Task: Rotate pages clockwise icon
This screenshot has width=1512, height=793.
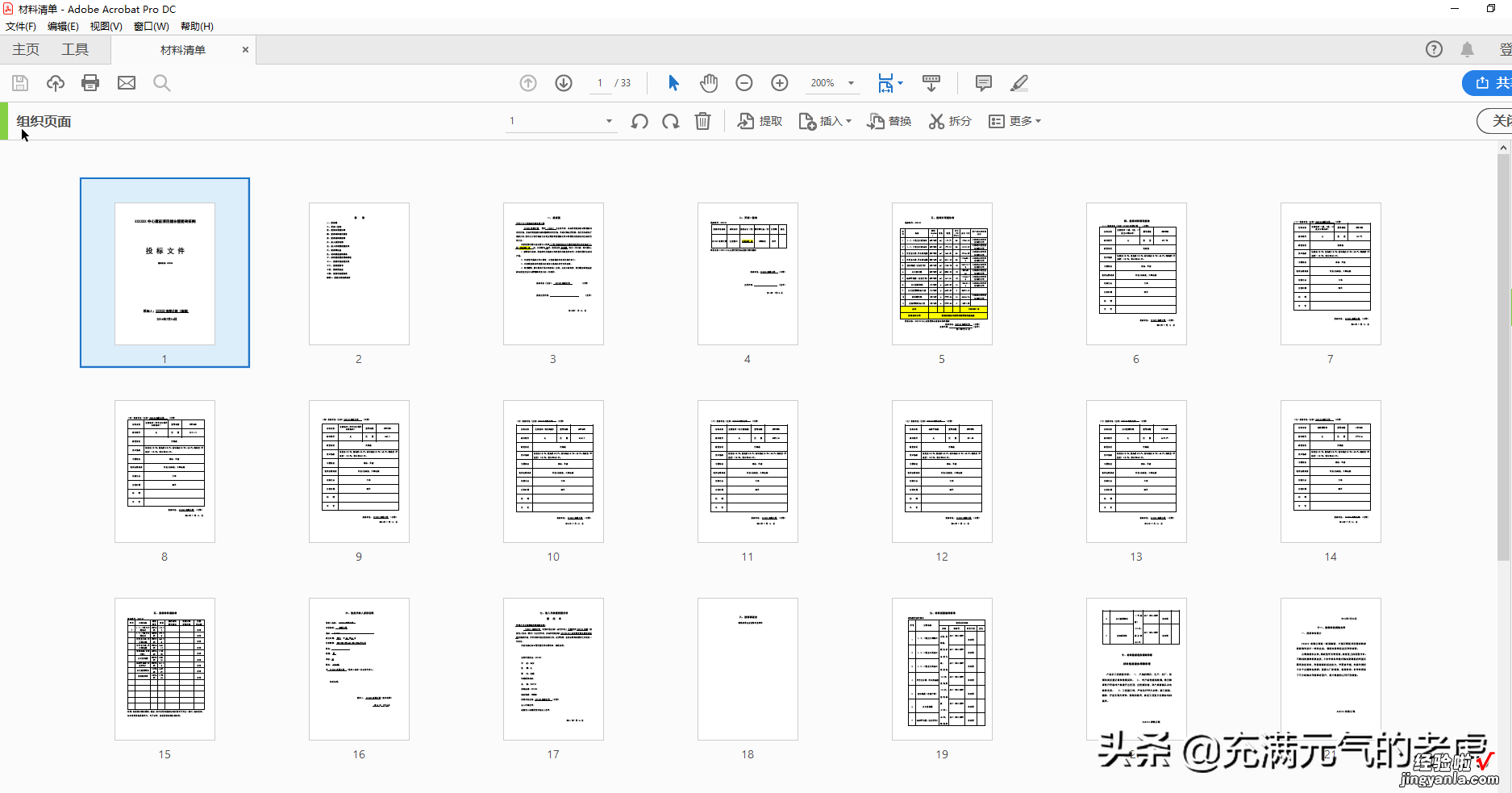Action: 670,121
